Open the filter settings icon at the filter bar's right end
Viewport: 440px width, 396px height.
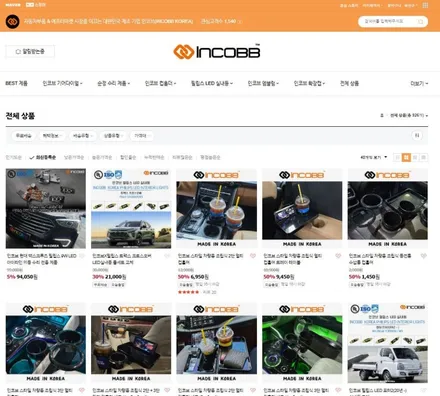pyautogui.click(x=417, y=135)
